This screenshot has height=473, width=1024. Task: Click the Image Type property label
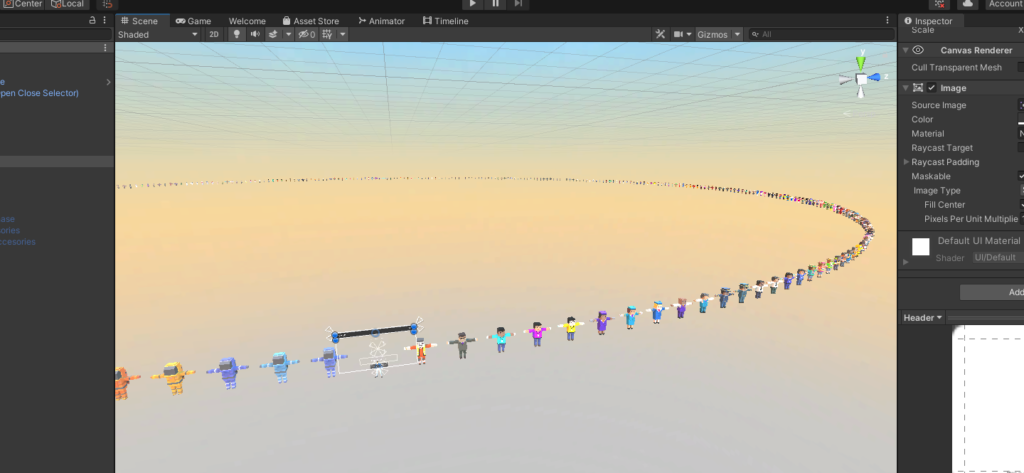(x=936, y=191)
